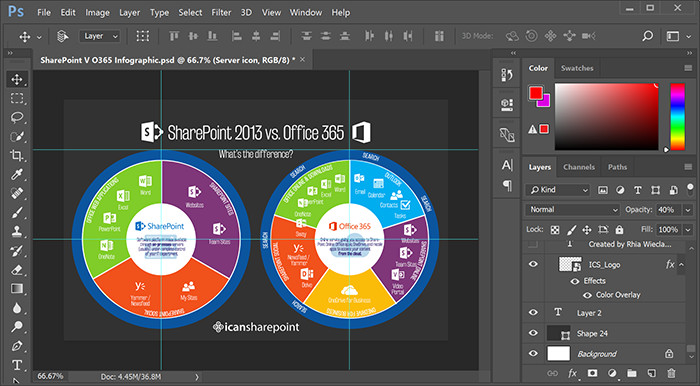Open the Window menu
700x386 pixels.
click(305, 12)
